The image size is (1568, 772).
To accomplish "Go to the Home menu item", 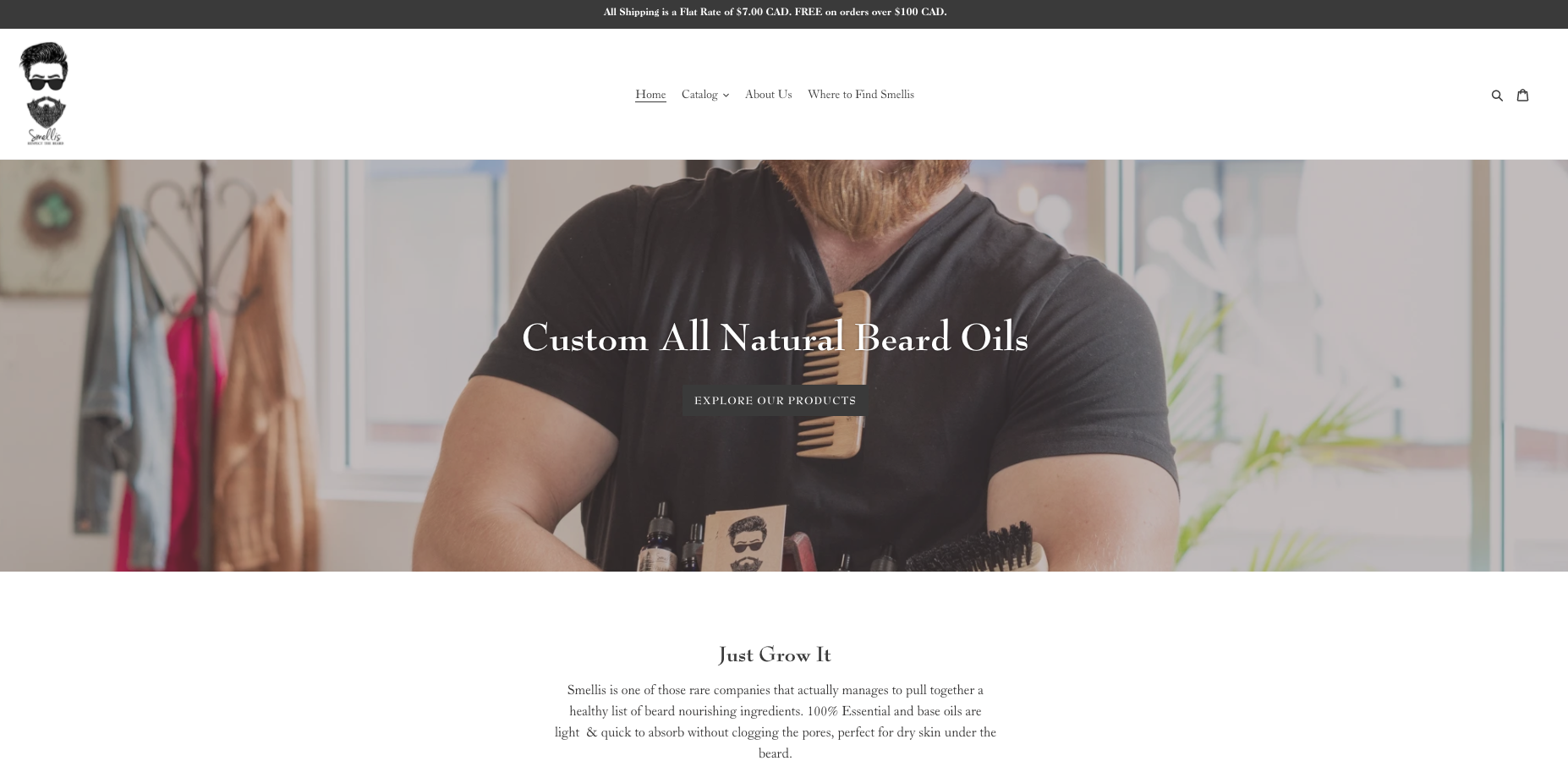I will click(x=650, y=94).
